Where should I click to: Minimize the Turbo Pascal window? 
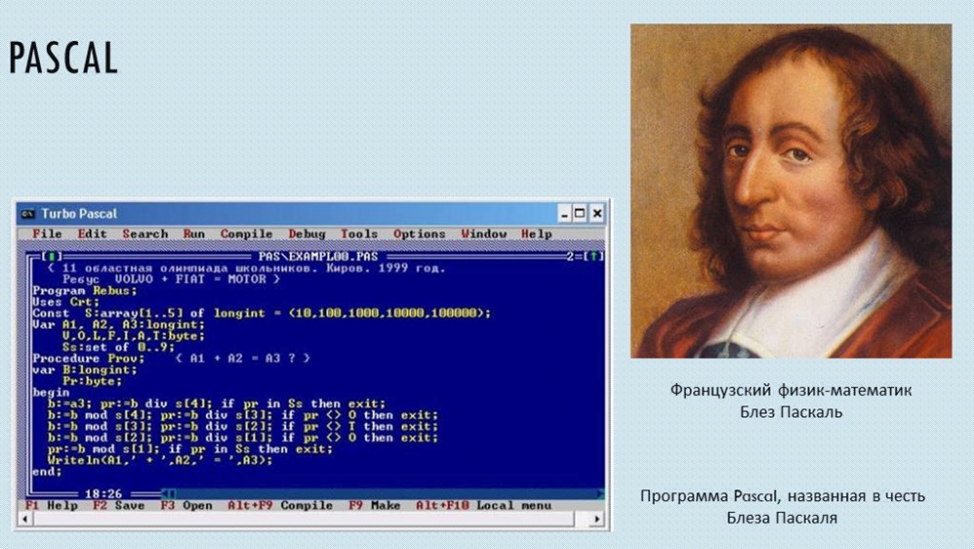[564, 214]
